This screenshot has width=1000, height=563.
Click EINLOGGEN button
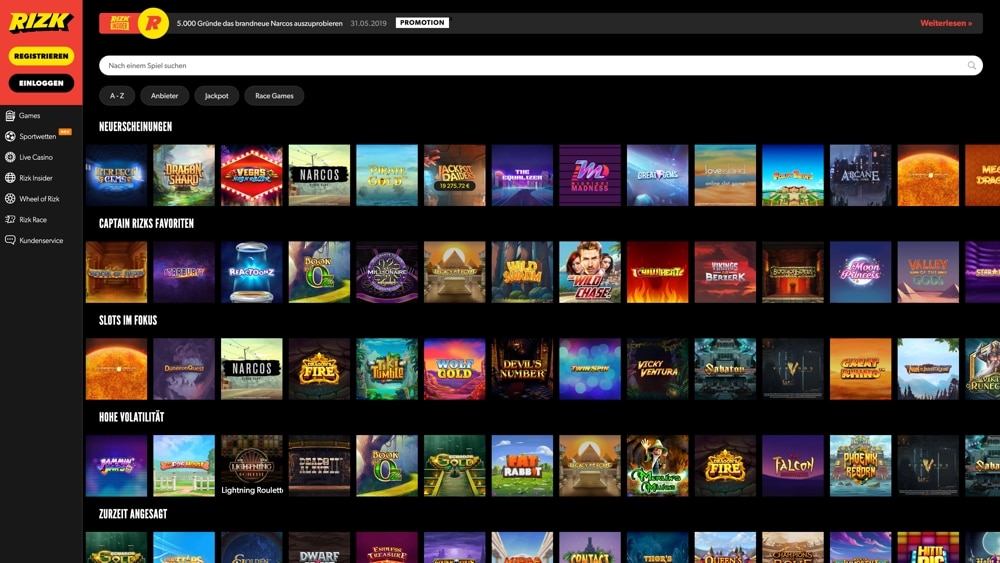(41, 83)
